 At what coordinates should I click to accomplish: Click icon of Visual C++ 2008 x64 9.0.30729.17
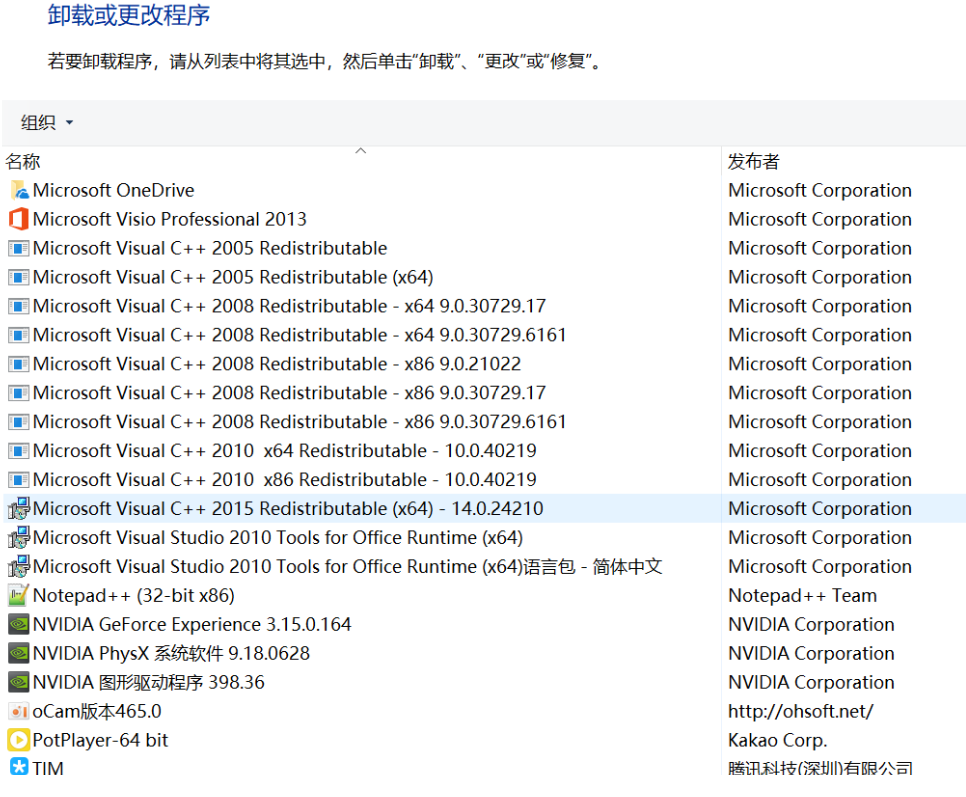pyautogui.click(x=18, y=306)
